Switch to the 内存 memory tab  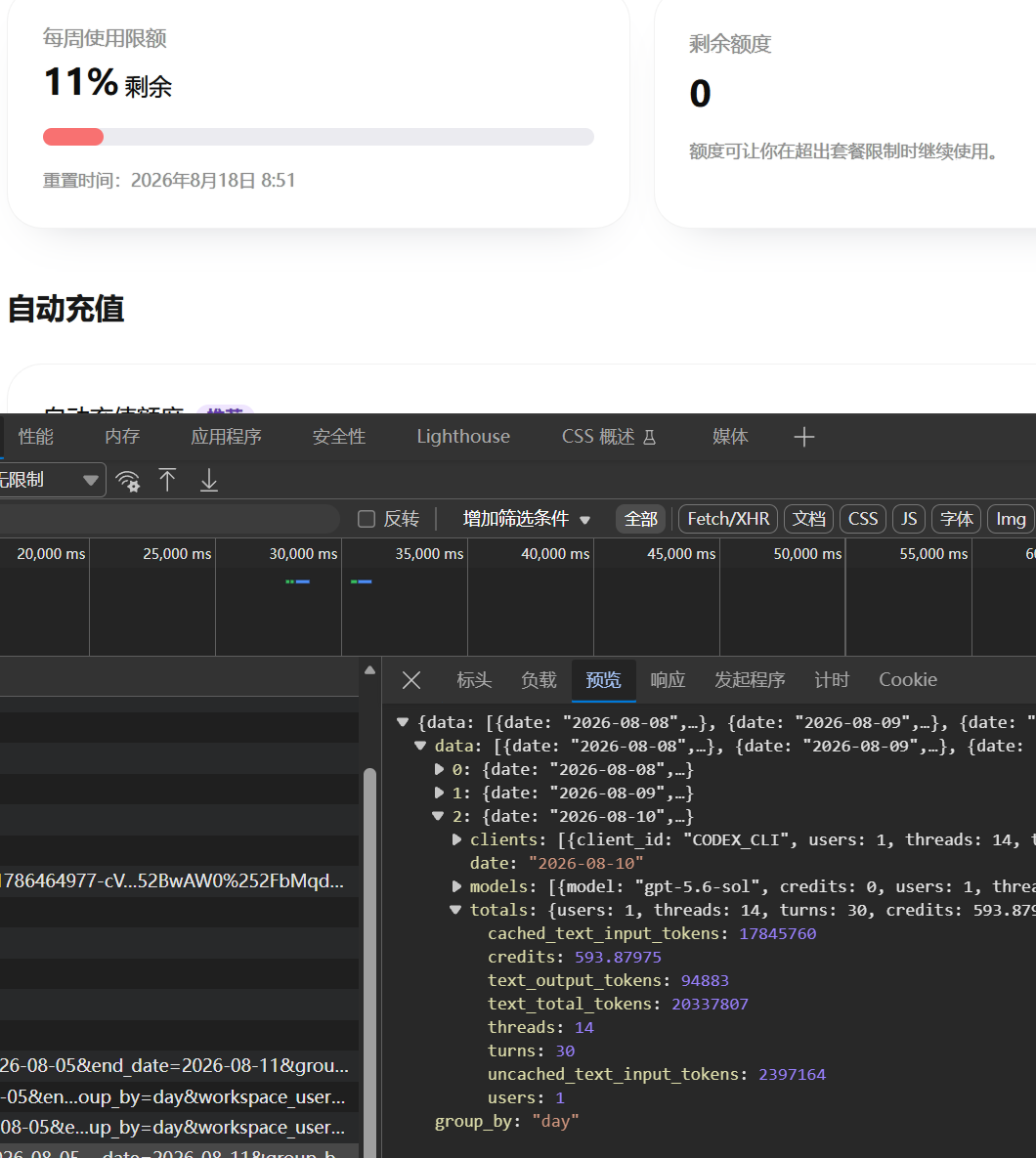click(122, 437)
